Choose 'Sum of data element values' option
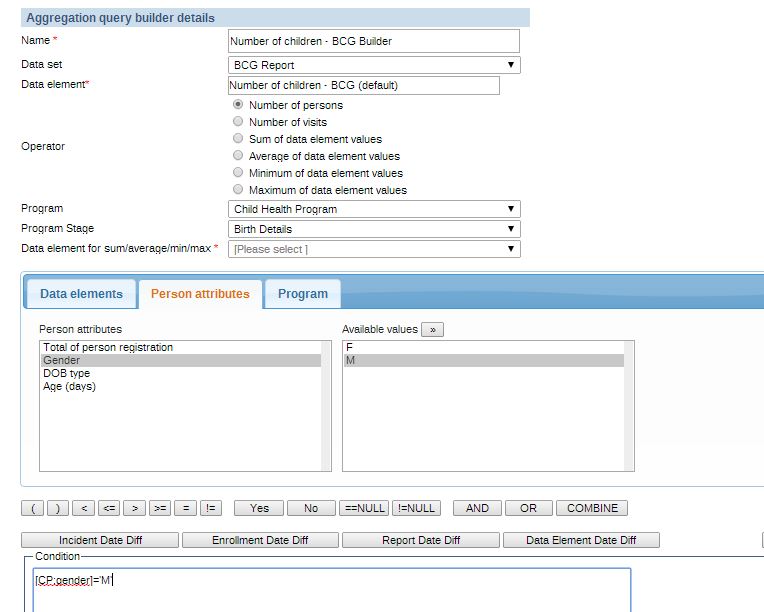This screenshot has height=612, width=764. pos(238,139)
